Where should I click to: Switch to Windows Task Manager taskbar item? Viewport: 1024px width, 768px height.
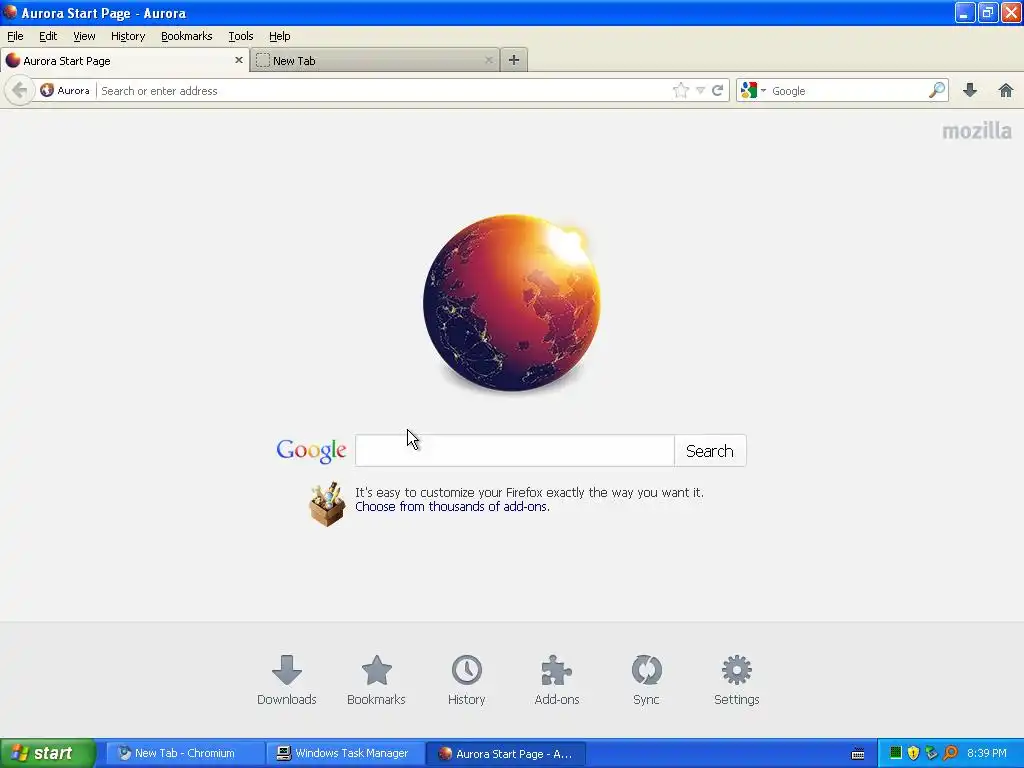pos(345,753)
